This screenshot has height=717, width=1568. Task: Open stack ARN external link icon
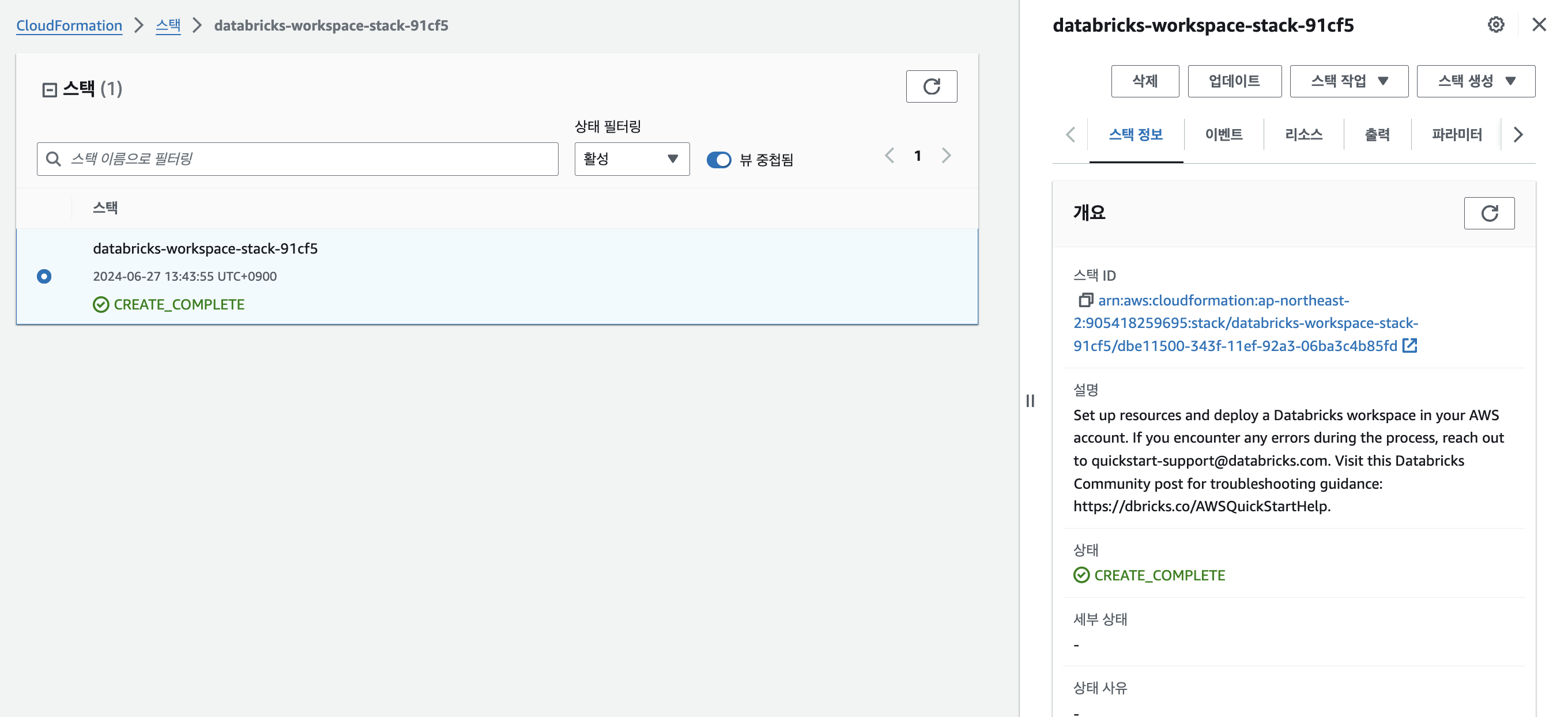[x=1409, y=346]
